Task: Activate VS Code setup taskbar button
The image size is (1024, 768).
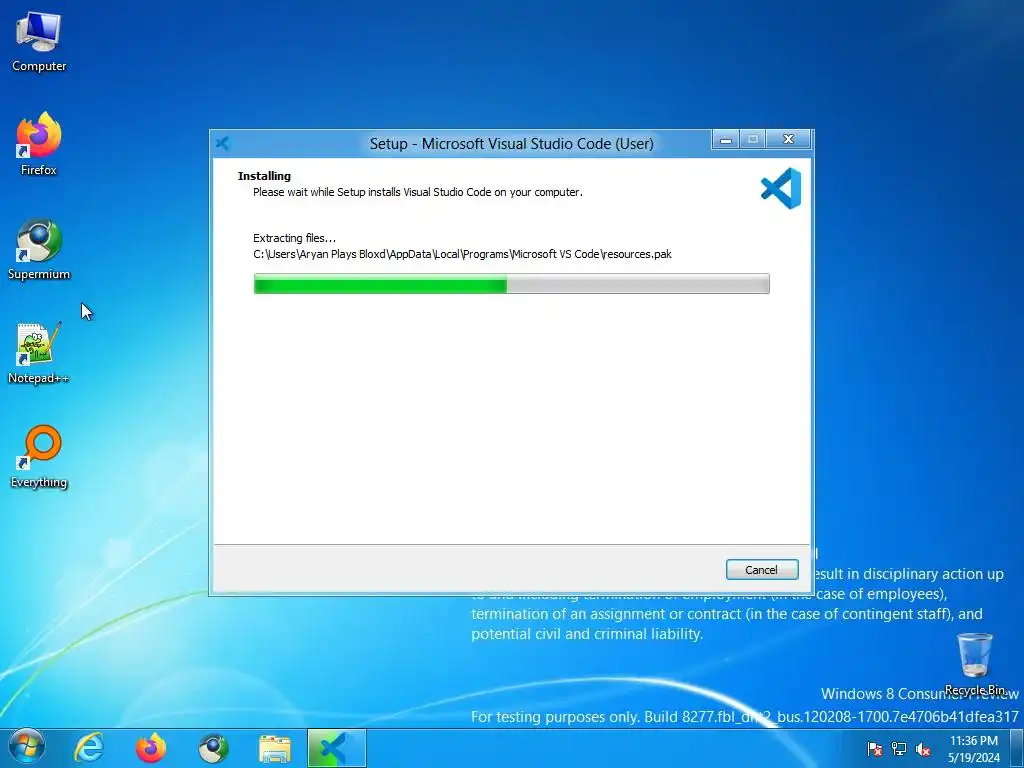Action: click(x=336, y=748)
